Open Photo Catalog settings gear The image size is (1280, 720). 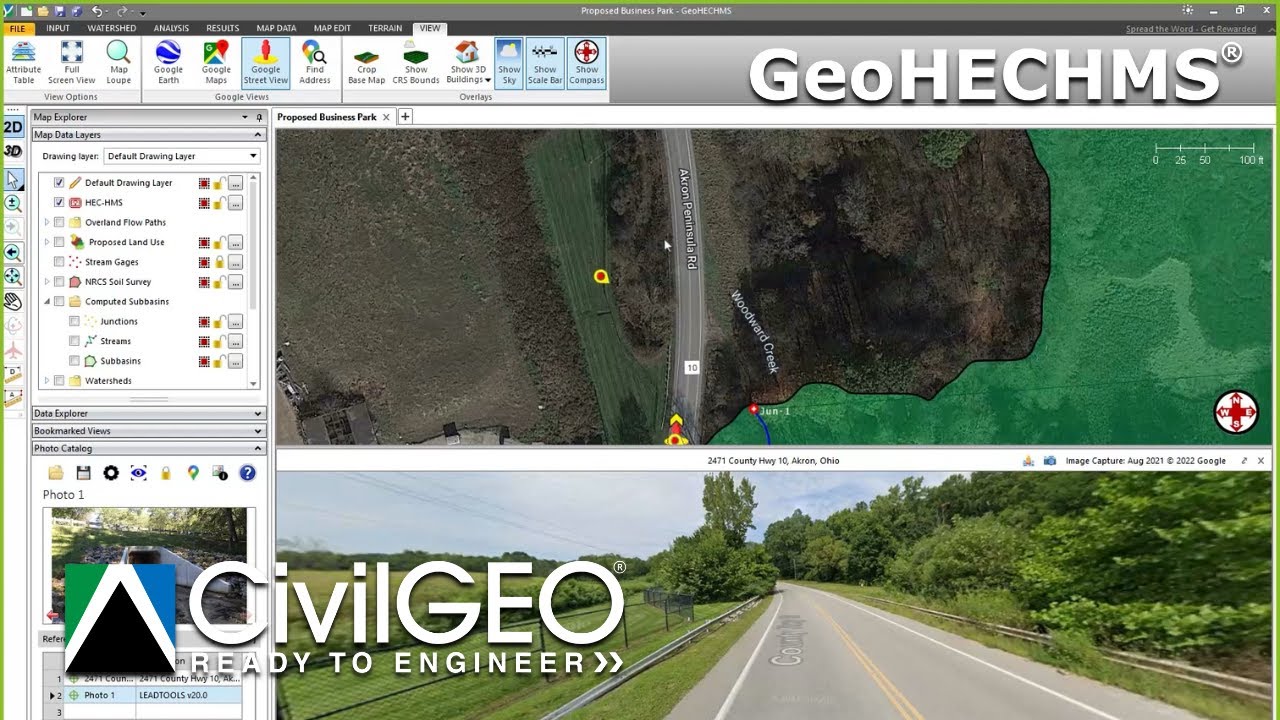[x=111, y=473]
